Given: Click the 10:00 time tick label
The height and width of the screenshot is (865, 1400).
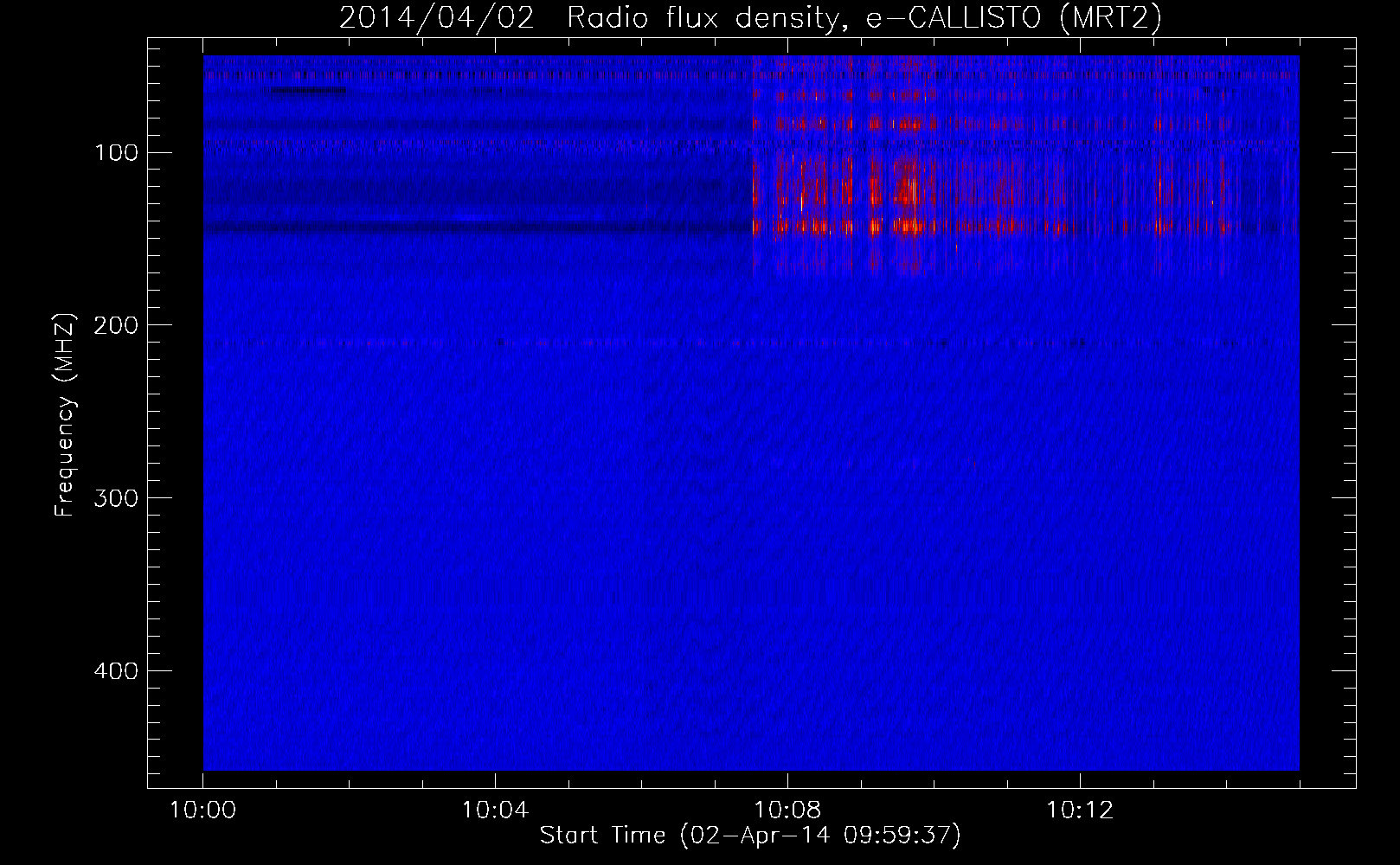Looking at the screenshot, I should click(x=202, y=811).
